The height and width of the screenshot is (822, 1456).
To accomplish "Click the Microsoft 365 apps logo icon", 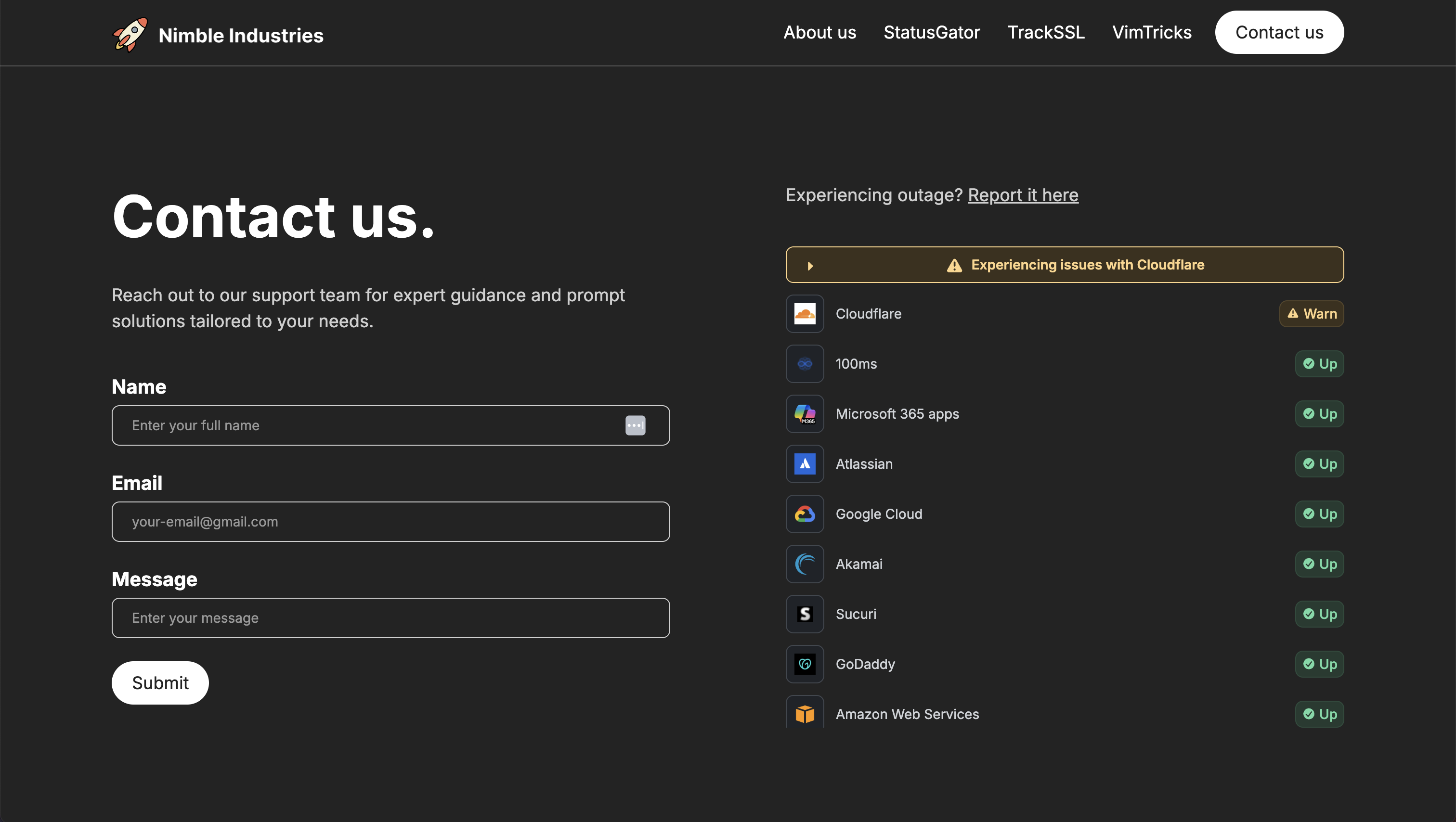I will pyautogui.click(x=804, y=414).
